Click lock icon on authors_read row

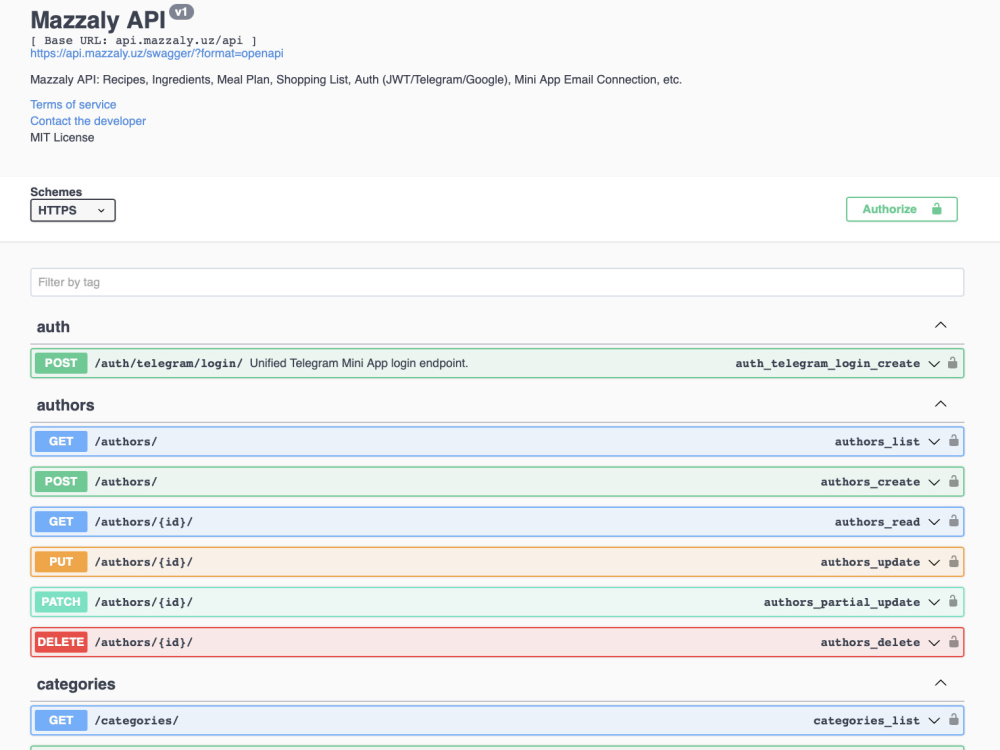click(953, 521)
